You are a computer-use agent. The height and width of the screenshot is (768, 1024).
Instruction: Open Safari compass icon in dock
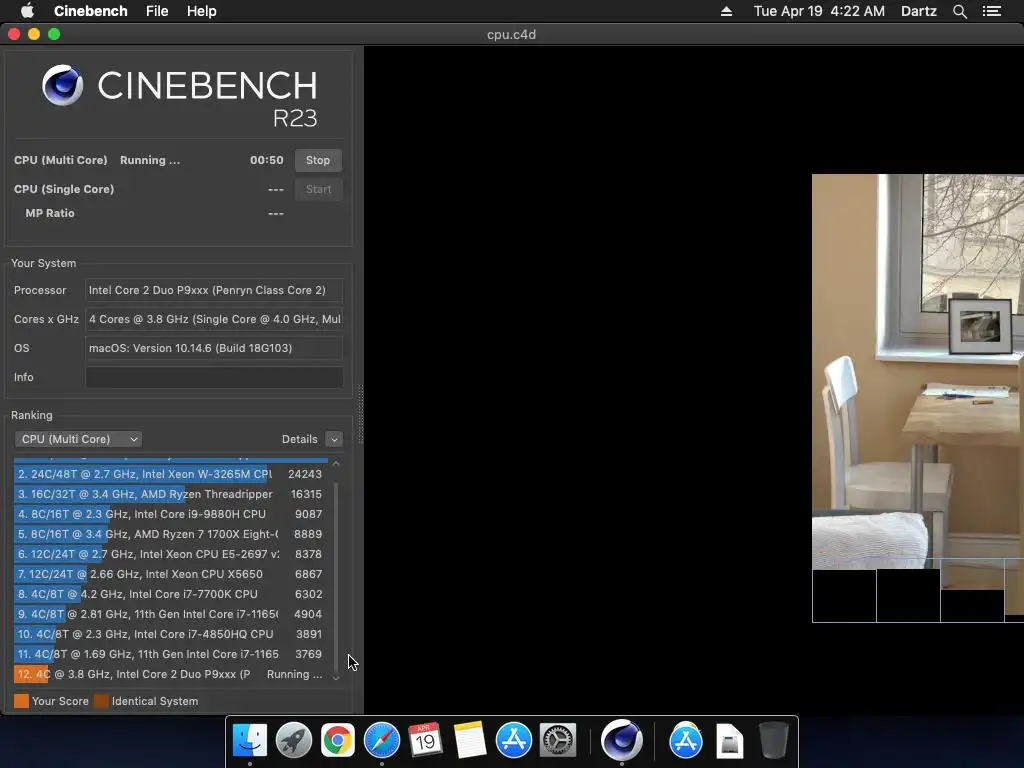coord(381,741)
